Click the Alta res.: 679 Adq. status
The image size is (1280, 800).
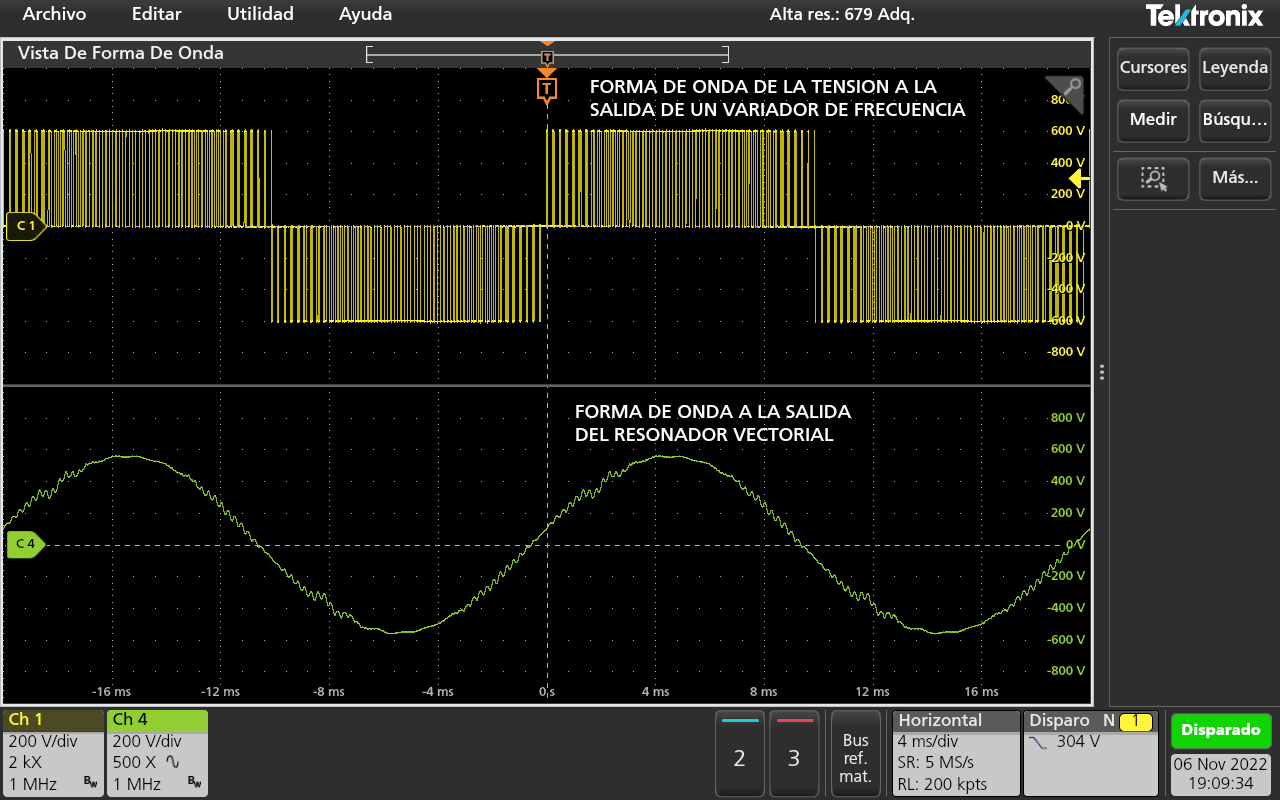coord(842,14)
